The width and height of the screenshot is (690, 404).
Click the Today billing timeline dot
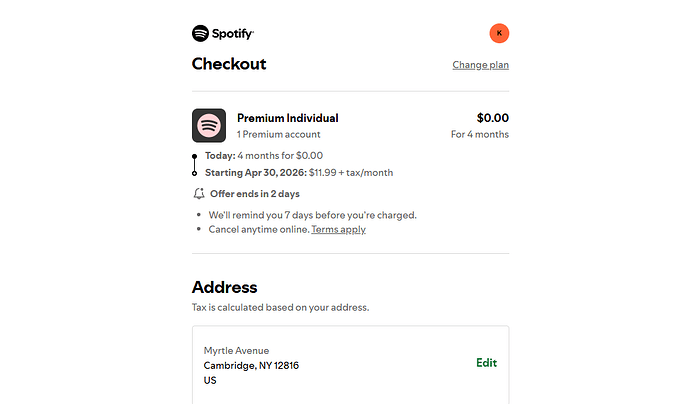click(x=195, y=156)
